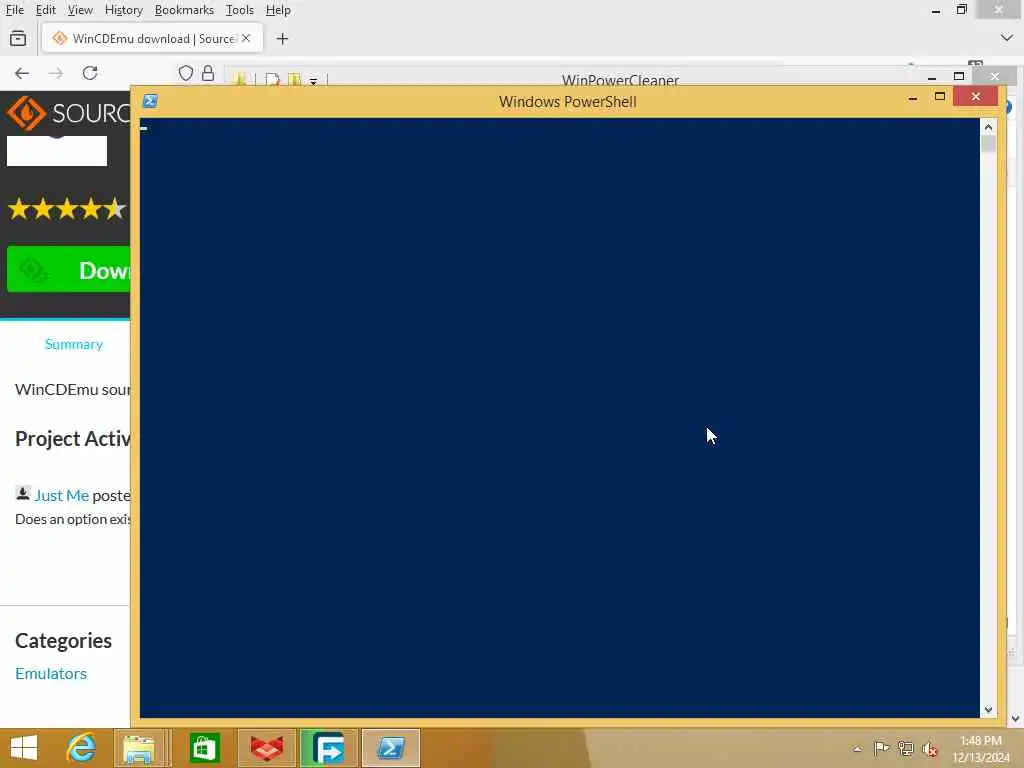Click the muted volume tray icon
The image size is (1024, 768).
point(929,749)
